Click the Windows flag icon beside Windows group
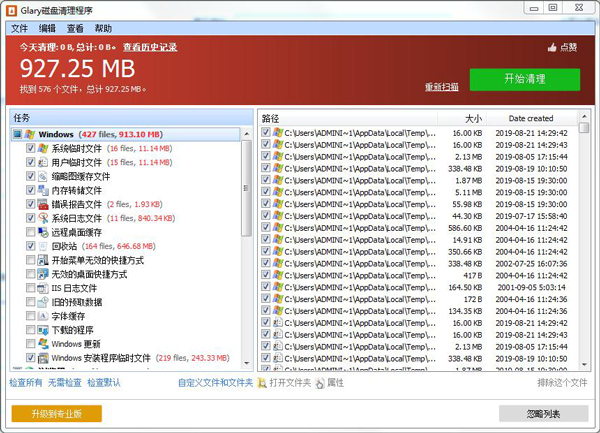This screenshot has height=433, width=600. (x=30, y=134)
